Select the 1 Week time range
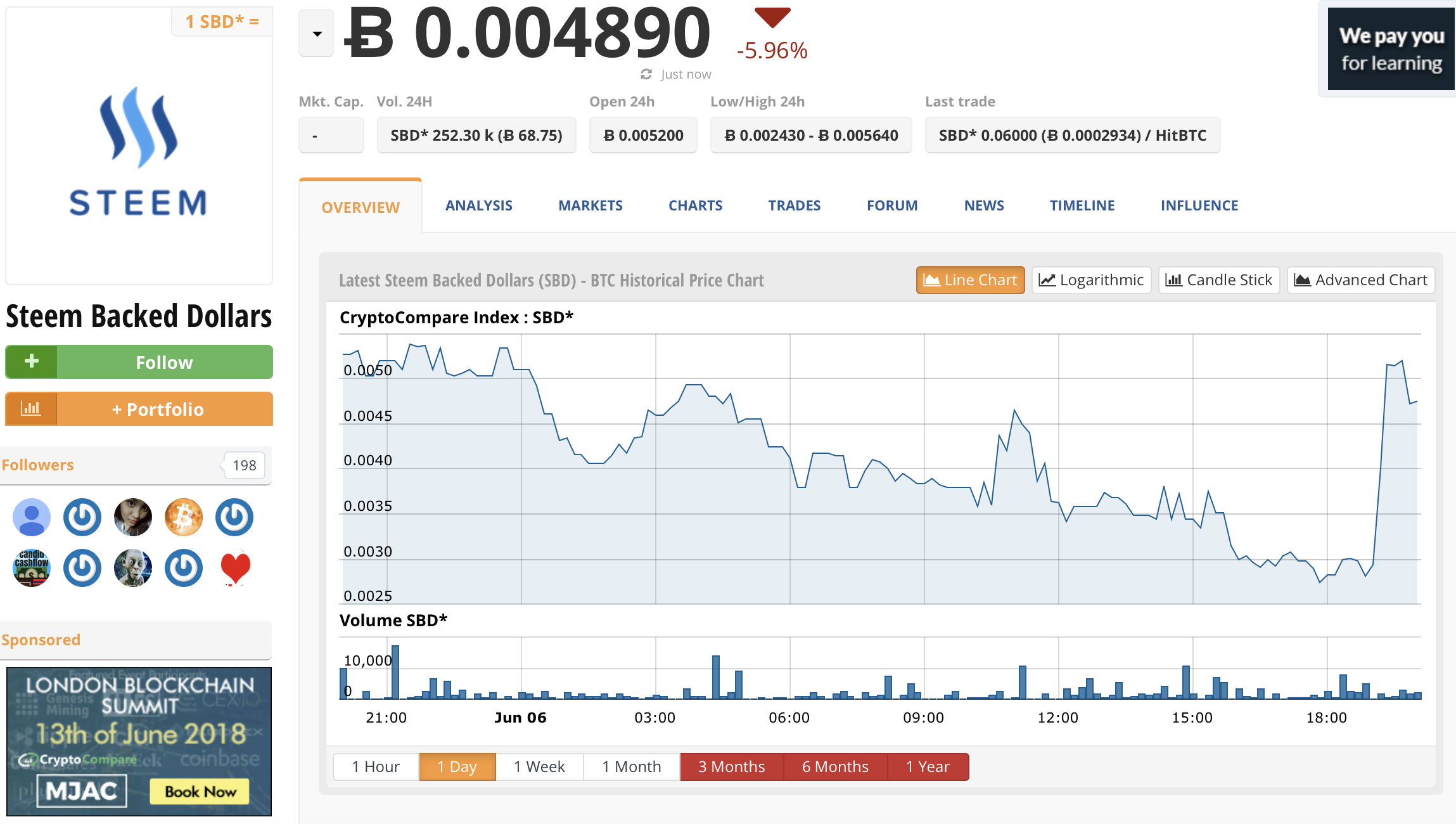 (x=539, y=767)
